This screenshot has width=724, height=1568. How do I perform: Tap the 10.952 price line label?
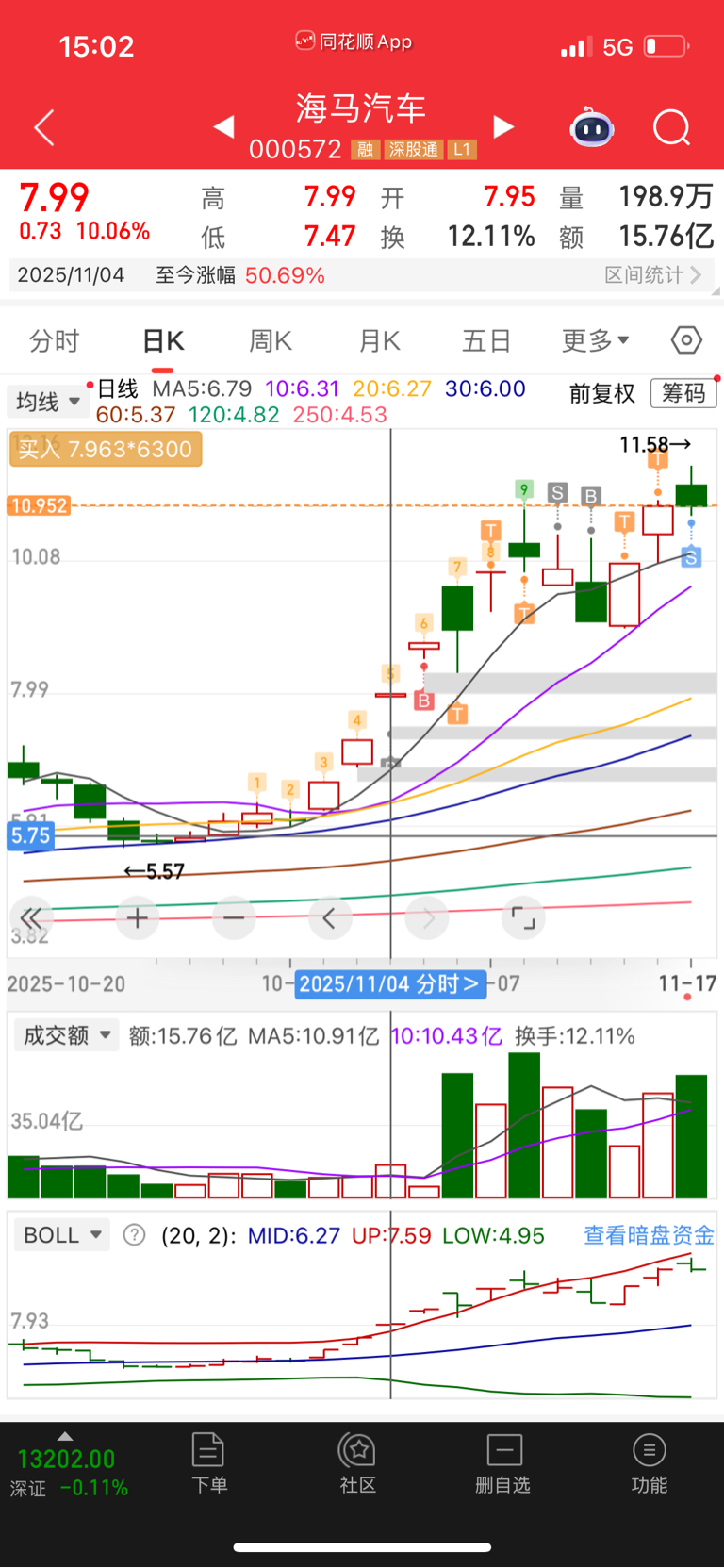coord(39,505)
